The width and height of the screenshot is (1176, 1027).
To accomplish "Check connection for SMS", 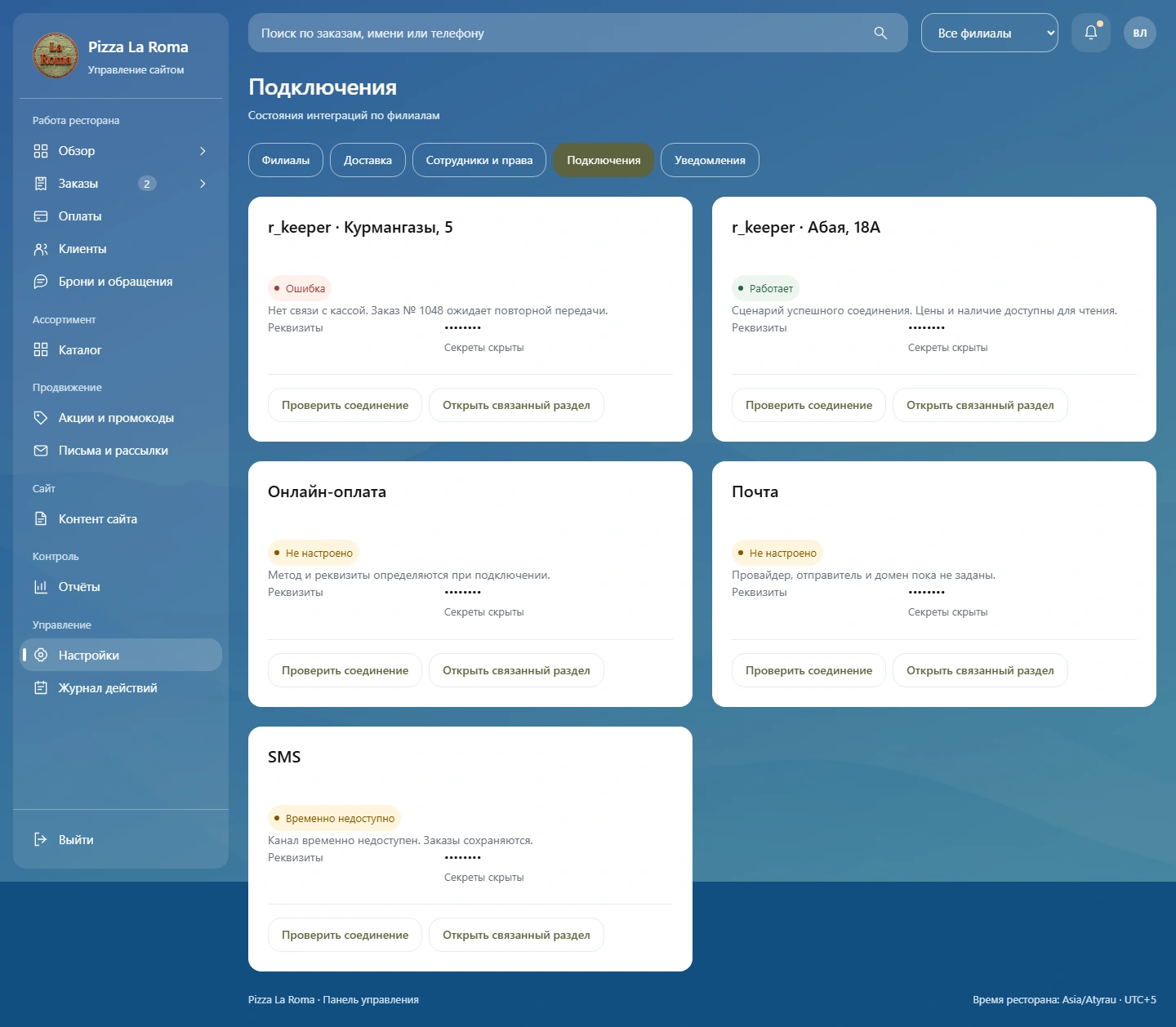I will (x=345, y=935).
